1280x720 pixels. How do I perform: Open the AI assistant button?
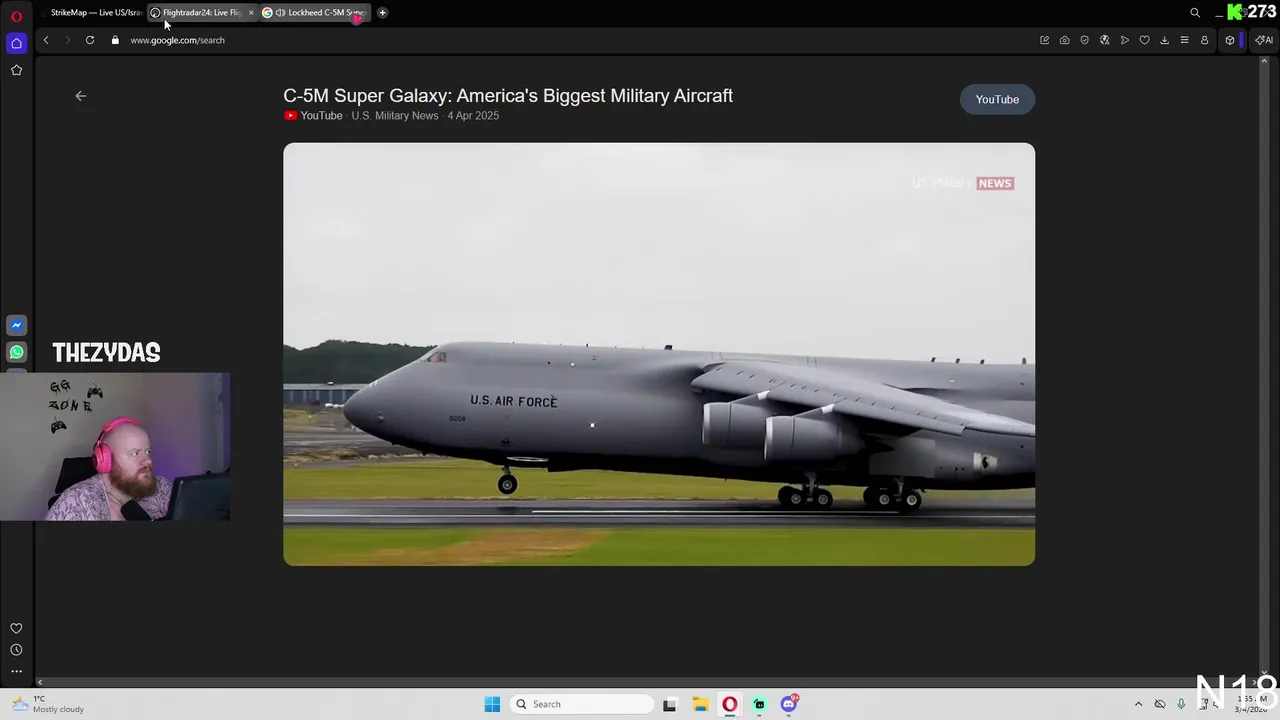point(1264,40)
